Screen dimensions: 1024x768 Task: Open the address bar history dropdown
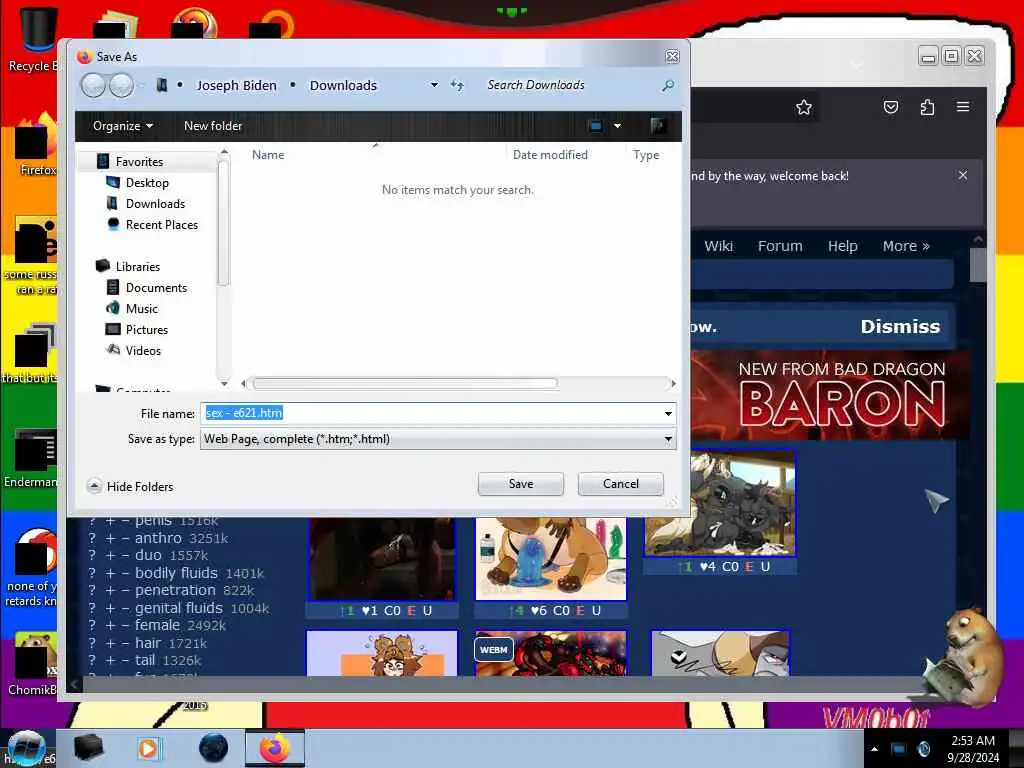click(x=434, y=85)
